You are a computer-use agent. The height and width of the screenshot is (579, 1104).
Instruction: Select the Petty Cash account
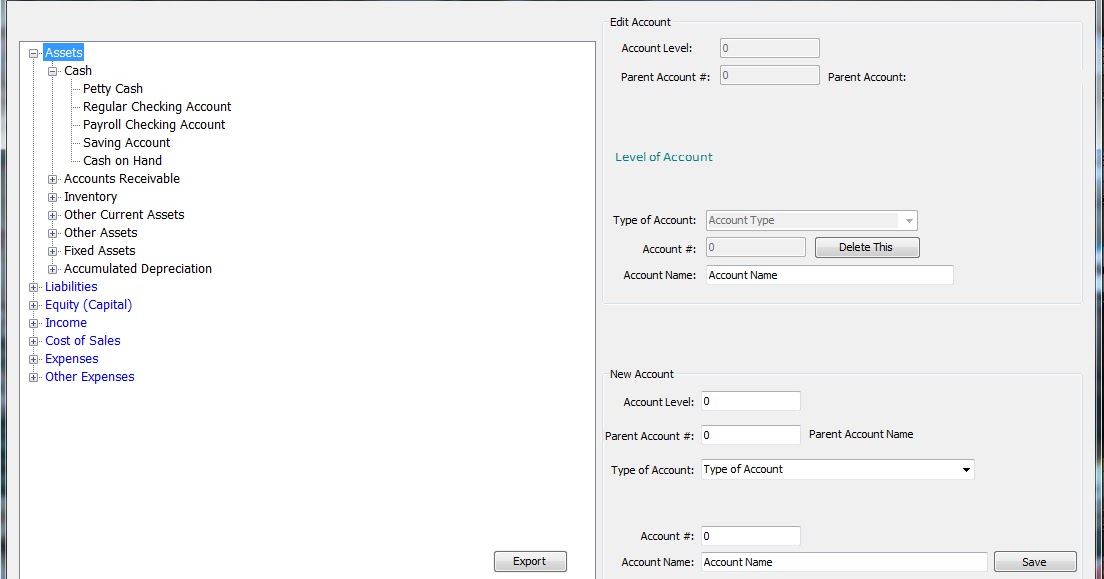click(x=113, y=89)
